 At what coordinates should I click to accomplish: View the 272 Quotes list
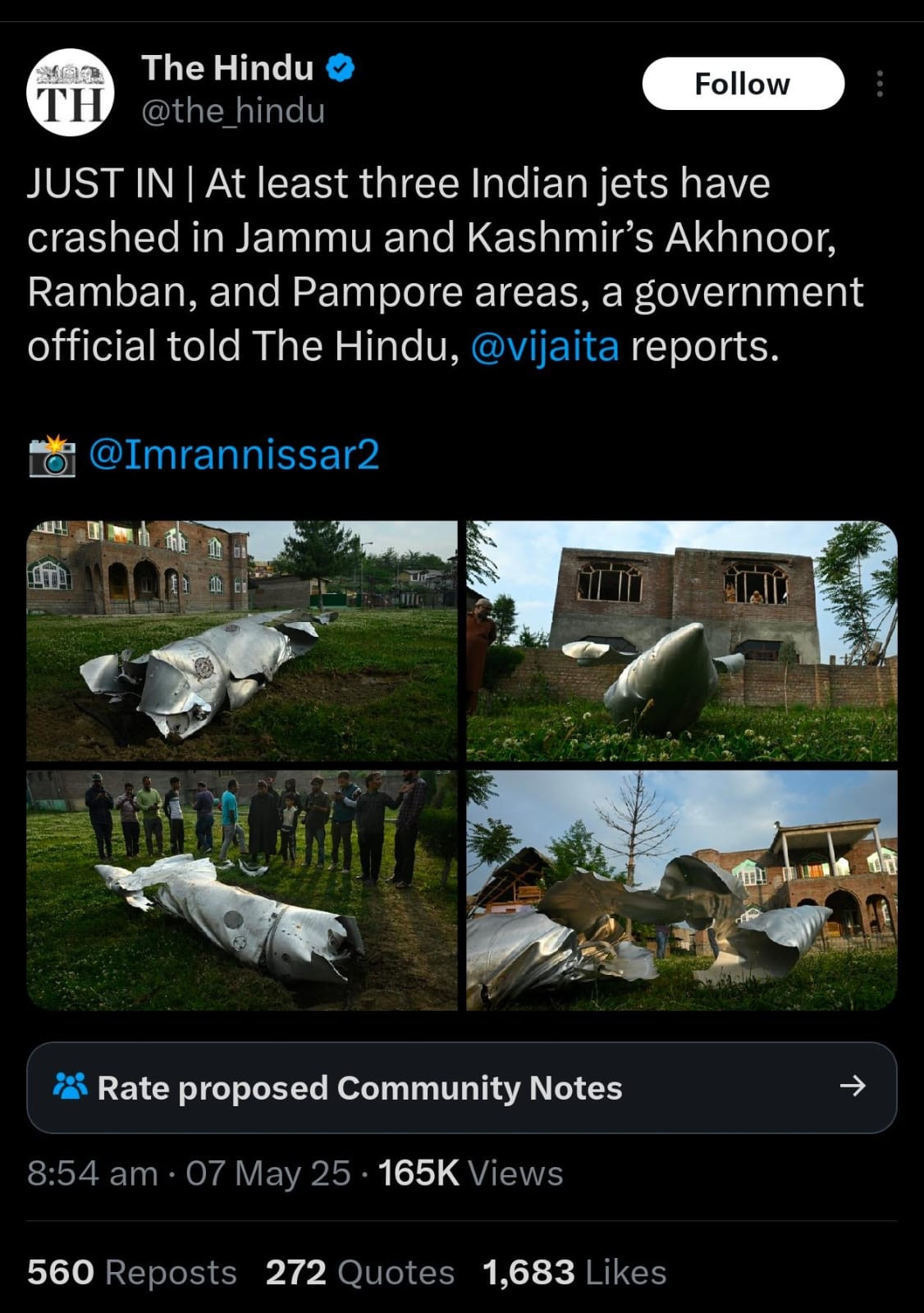[x=359, y=1273]
